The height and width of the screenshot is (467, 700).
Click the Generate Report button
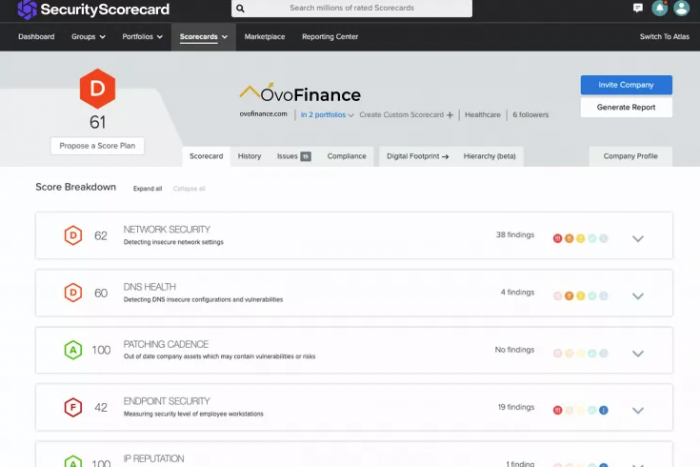(626, 107)
